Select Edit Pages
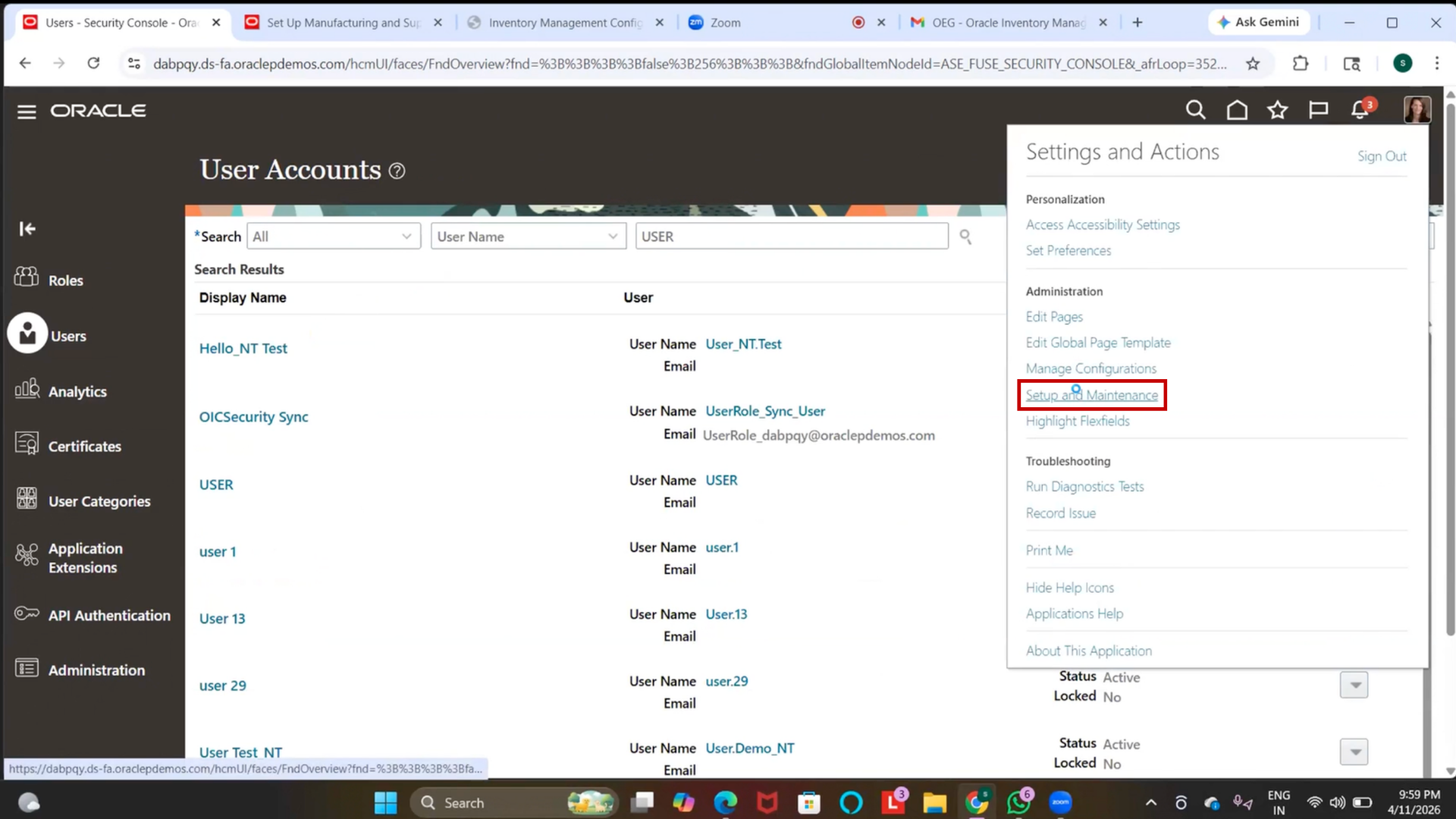 [1054, 317]
